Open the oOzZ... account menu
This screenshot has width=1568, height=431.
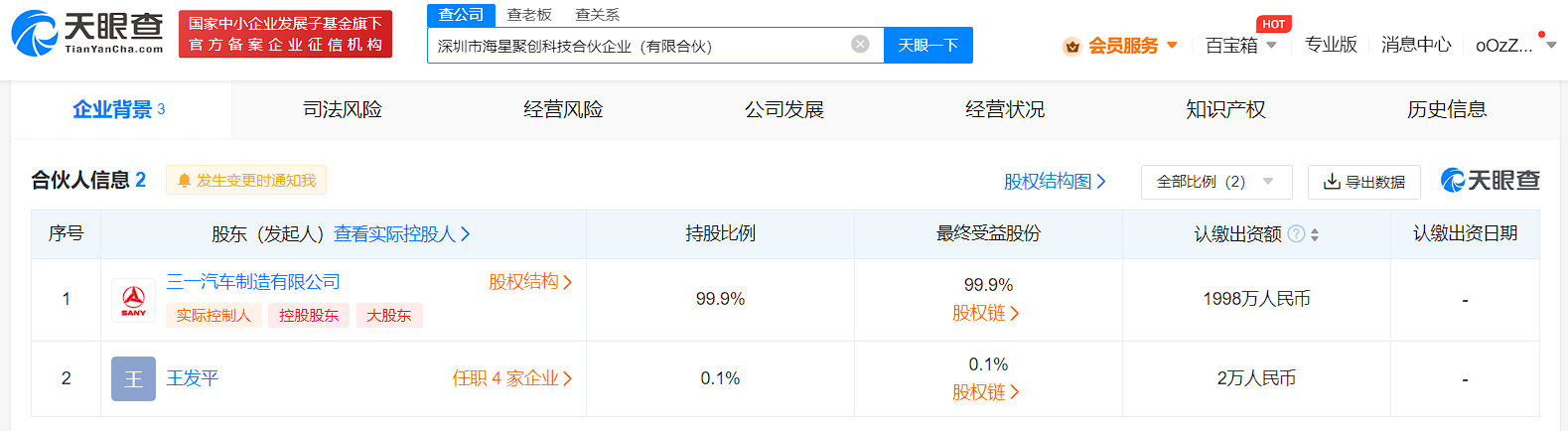[x=1515, y=46]
